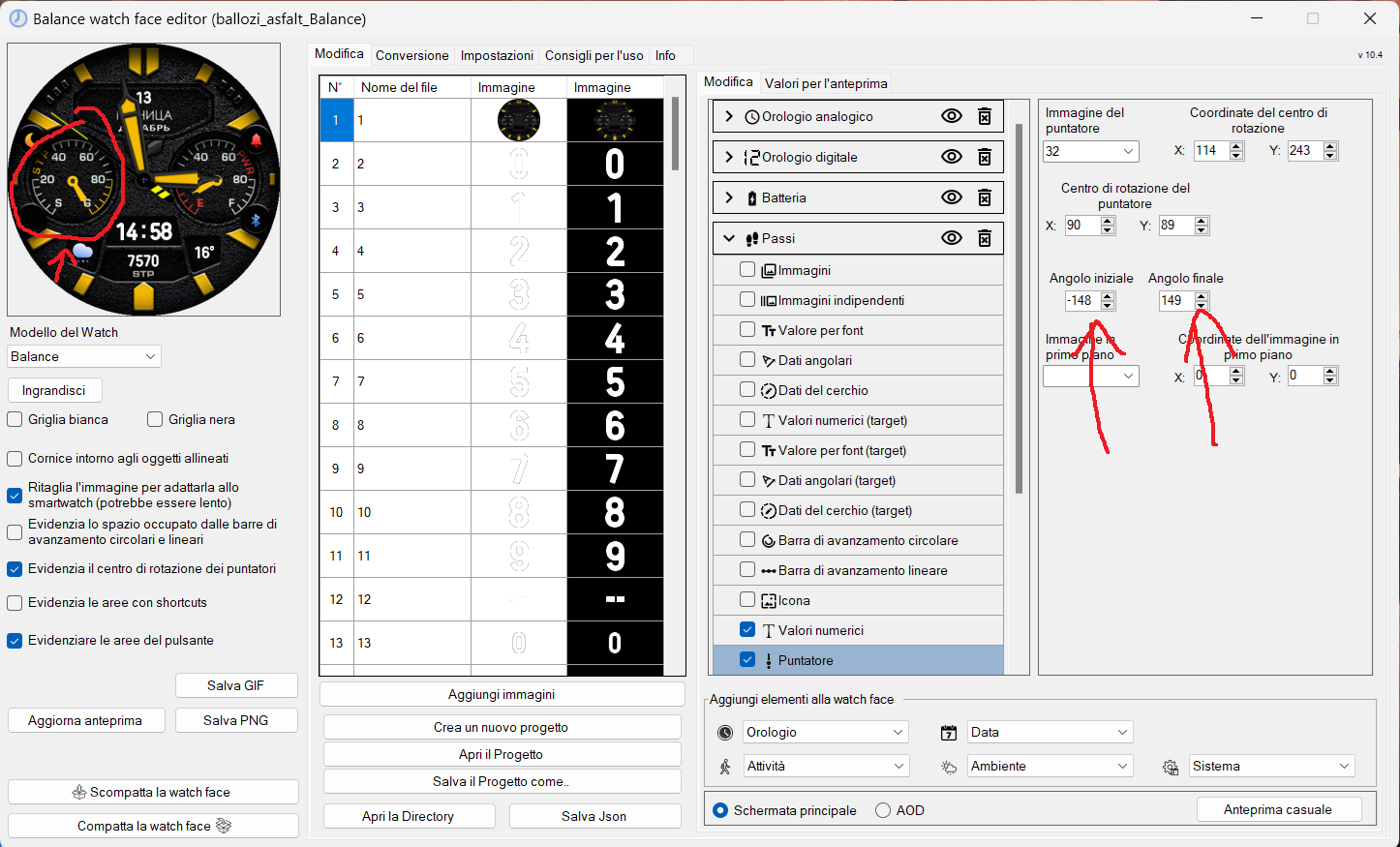Click Scompatta la watch face button
The image size is (1400, 847).
[x=153, y=792]
